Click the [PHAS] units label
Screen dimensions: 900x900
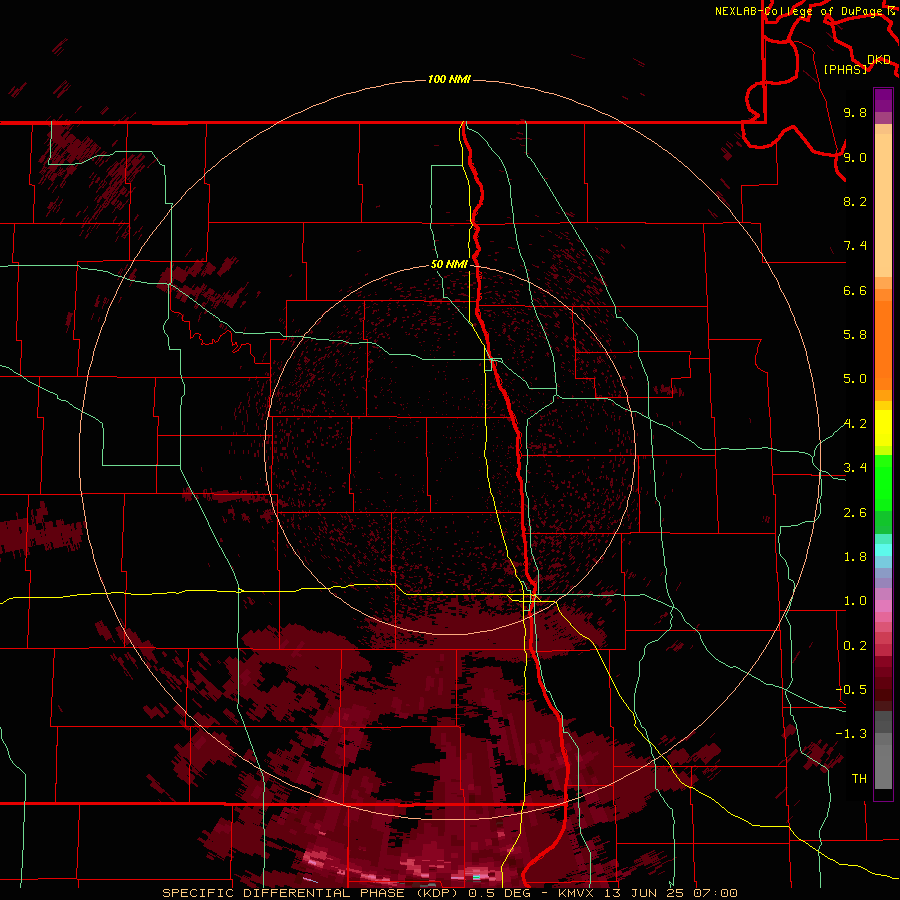click(845, 69)
